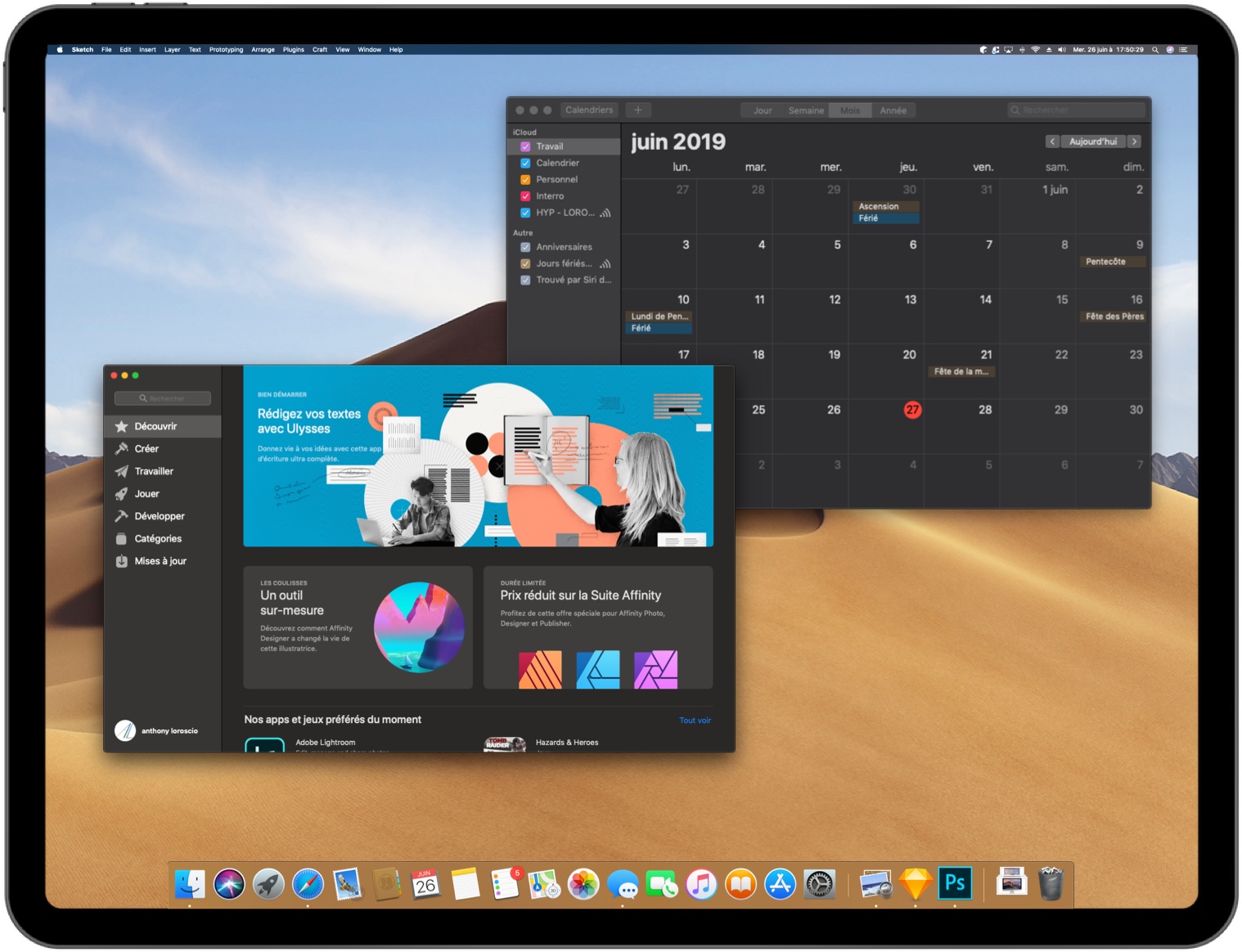Go to next month in Calendar
Screen dimensions: 1242x952
[x=1134, y=141]
